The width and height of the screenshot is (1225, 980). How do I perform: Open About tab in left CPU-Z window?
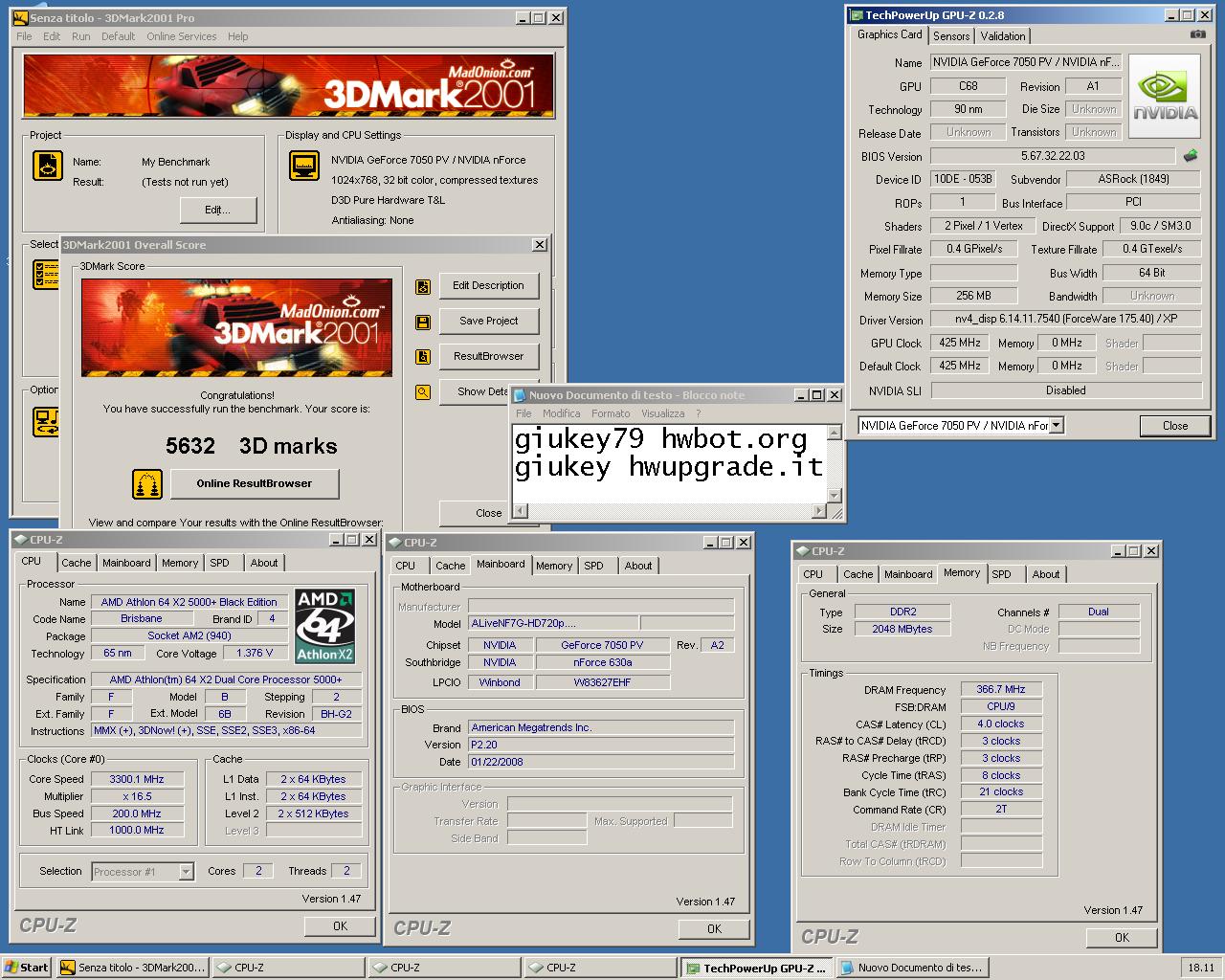[264, 564]
